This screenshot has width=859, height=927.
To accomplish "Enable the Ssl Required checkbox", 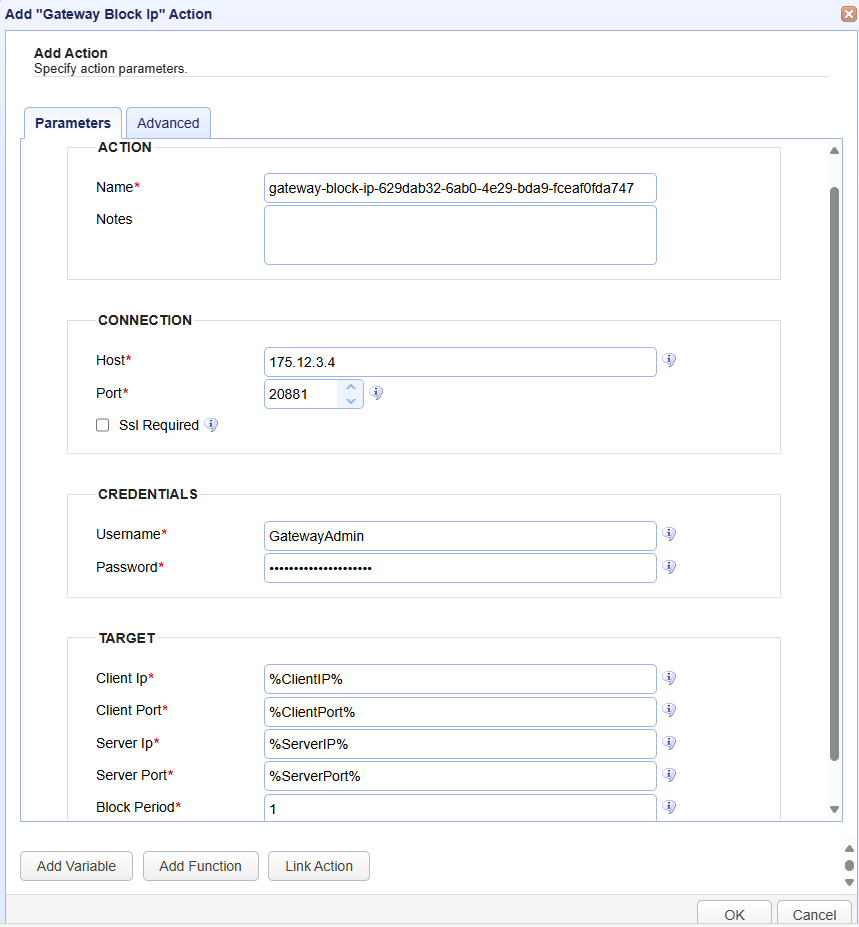I will [x=102, y=425].
